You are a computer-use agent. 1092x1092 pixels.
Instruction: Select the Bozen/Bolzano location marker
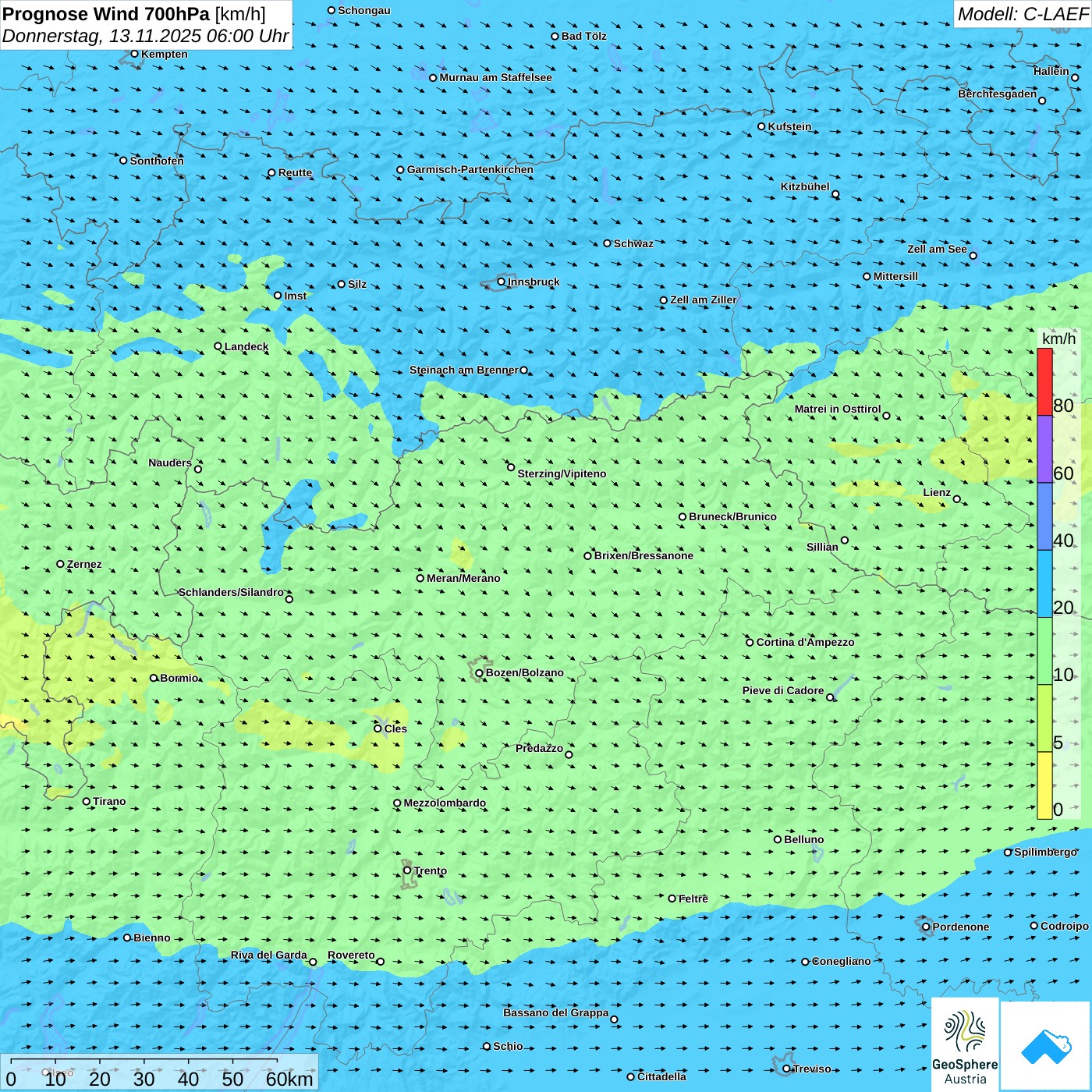(479, 673)
